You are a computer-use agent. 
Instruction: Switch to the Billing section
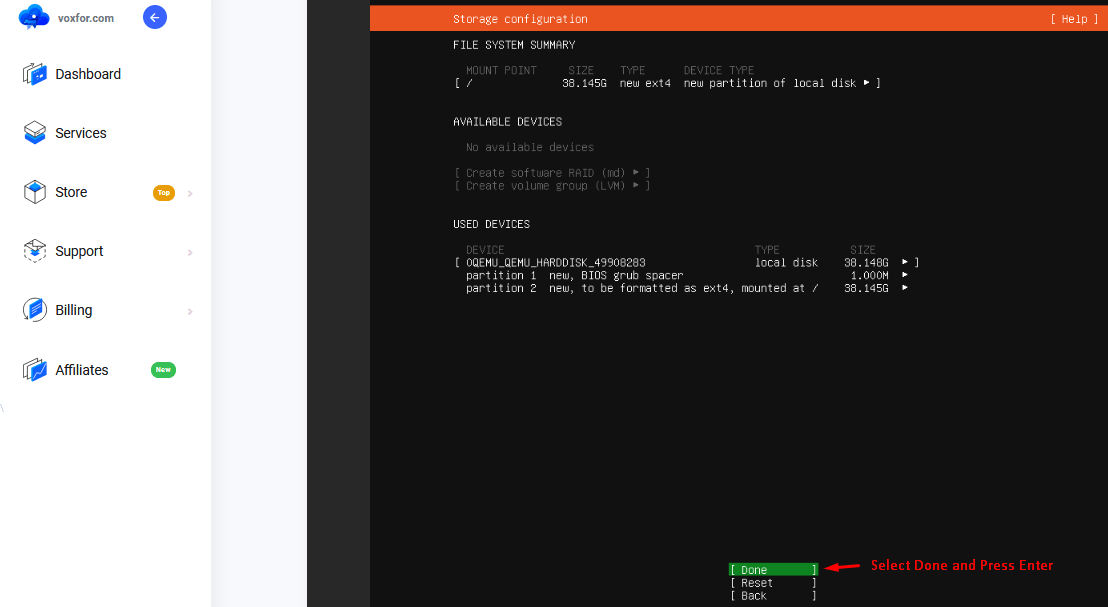tap(72, 310)
